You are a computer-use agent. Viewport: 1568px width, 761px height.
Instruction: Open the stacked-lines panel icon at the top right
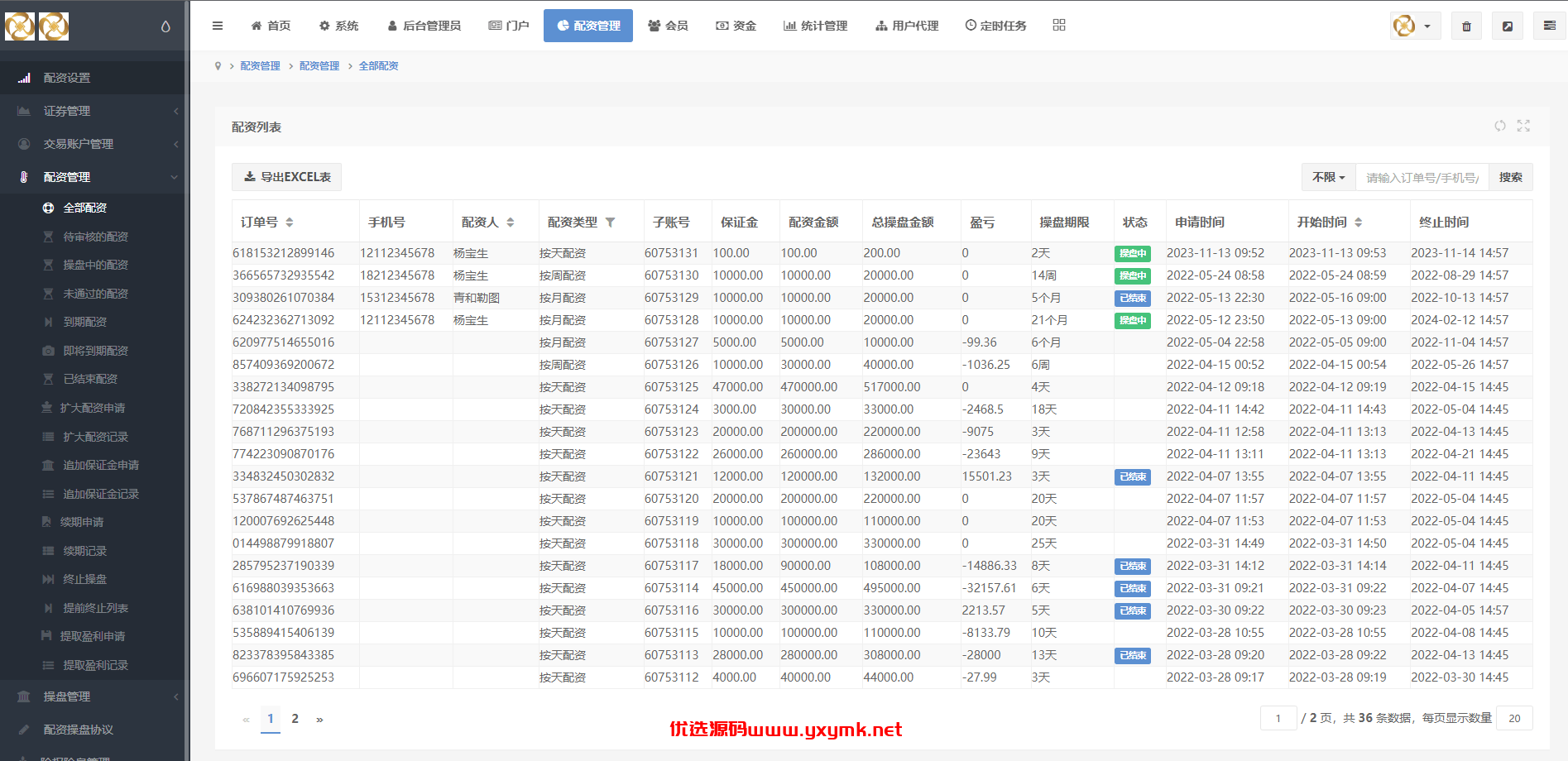[1550, 26]
